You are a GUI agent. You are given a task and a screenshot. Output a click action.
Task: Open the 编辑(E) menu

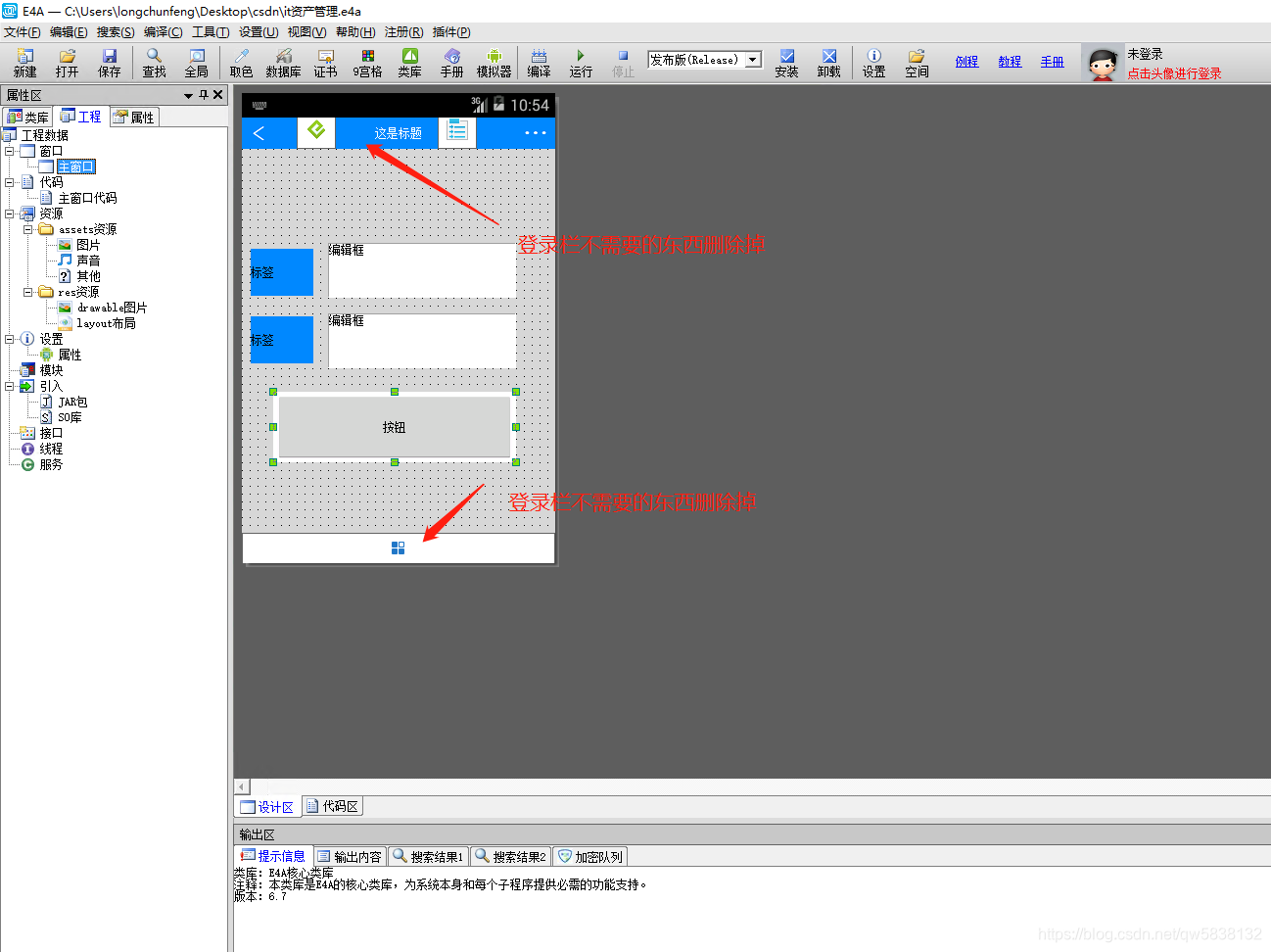(69, 32)
